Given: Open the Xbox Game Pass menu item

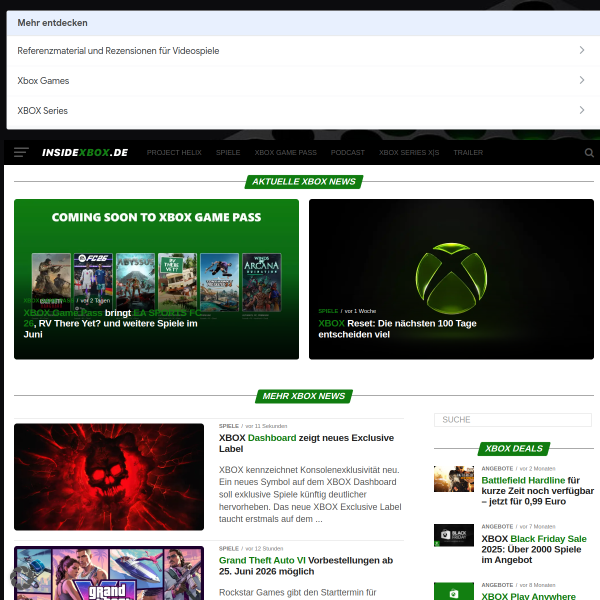Looking at the screenshot, I should point(286,152).
